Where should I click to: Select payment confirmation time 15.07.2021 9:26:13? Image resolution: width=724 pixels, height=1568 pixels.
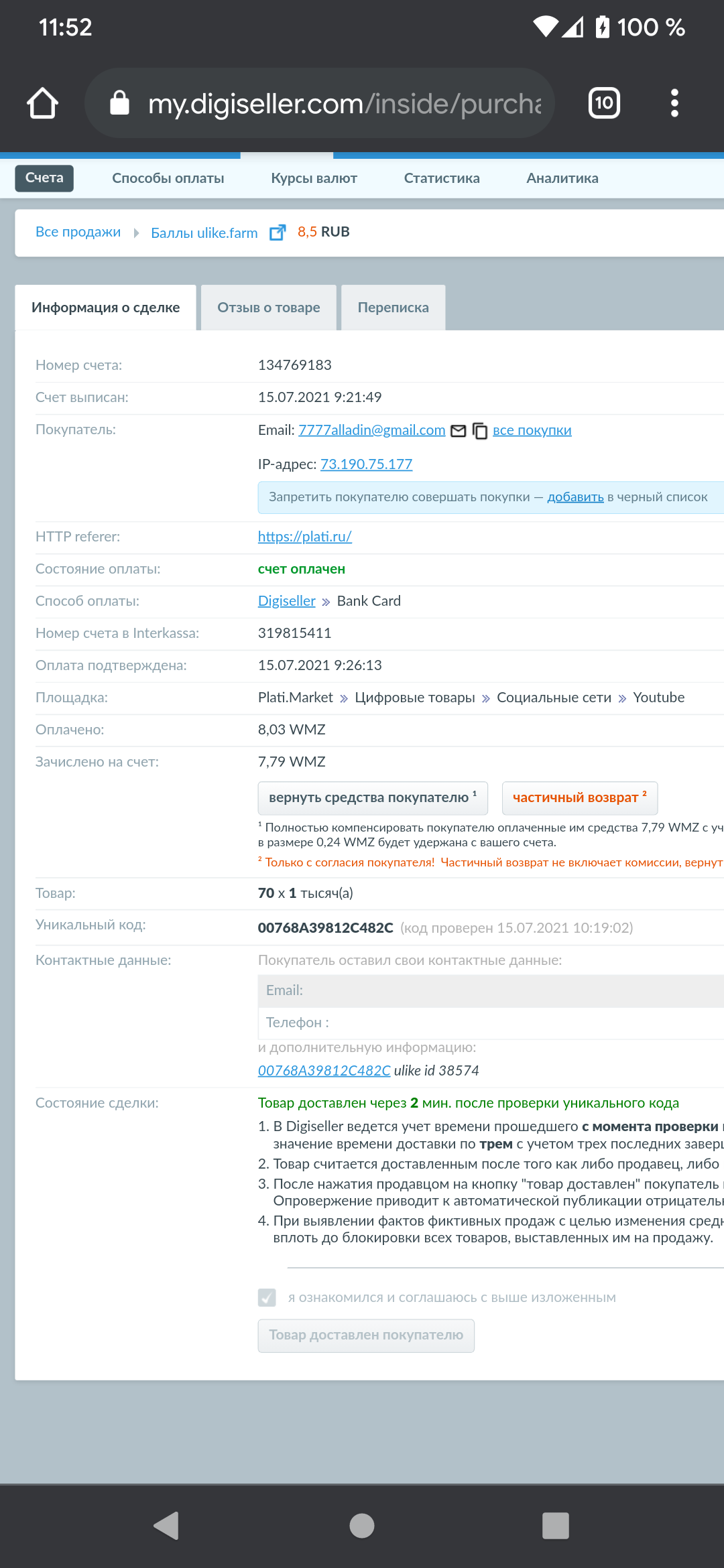coord(320,665)
